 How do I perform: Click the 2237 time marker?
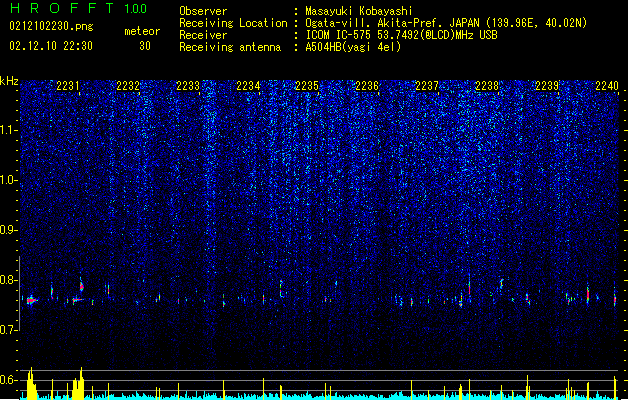click(x=427, y=86)
